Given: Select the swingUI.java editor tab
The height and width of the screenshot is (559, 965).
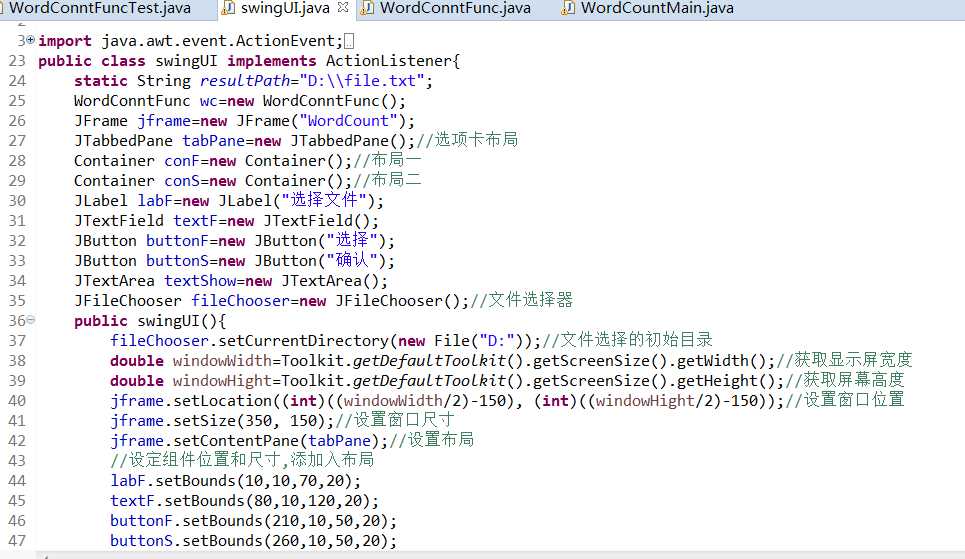Looking at the screenshot, I should point(285,9).
